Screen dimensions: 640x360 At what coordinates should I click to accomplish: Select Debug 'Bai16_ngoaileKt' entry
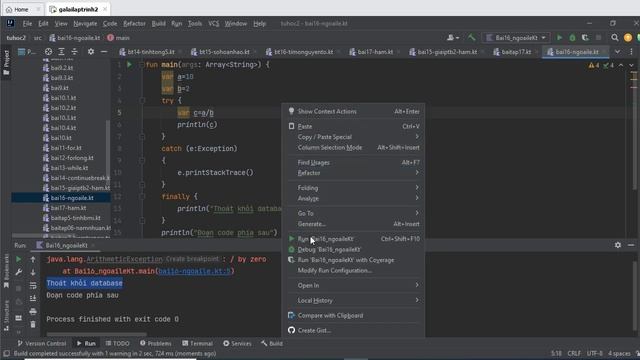pyautogui.click(x=354, y=249)
